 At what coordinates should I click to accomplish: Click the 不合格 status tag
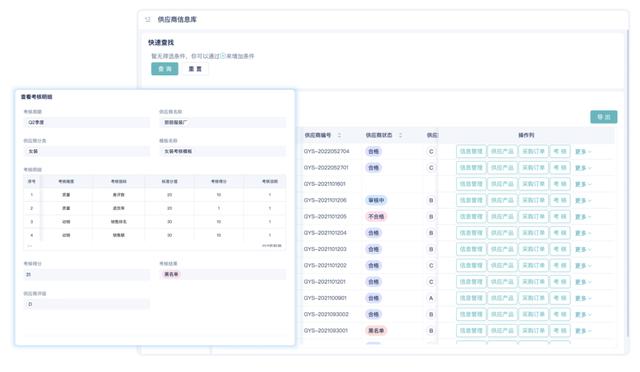coord(376,216)
